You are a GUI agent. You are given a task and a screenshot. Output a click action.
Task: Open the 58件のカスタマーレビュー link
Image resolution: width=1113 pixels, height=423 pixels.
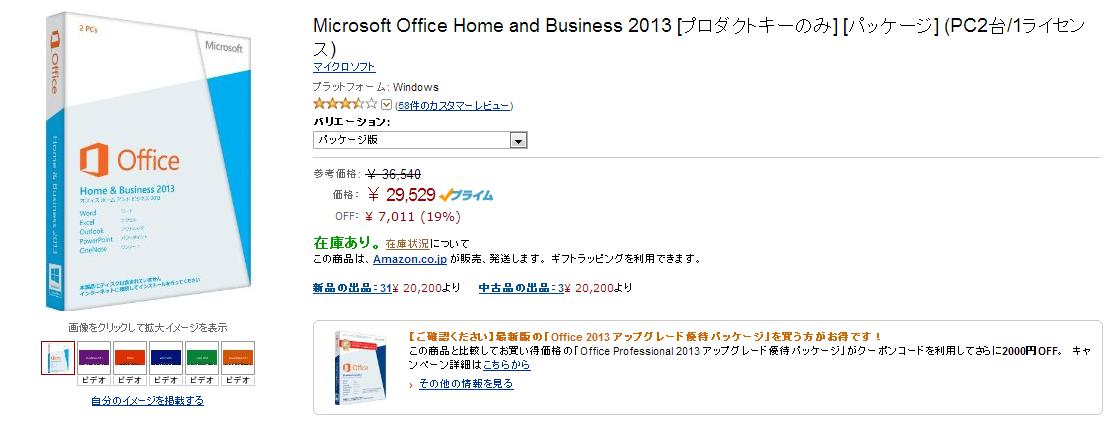pos(453,105)
